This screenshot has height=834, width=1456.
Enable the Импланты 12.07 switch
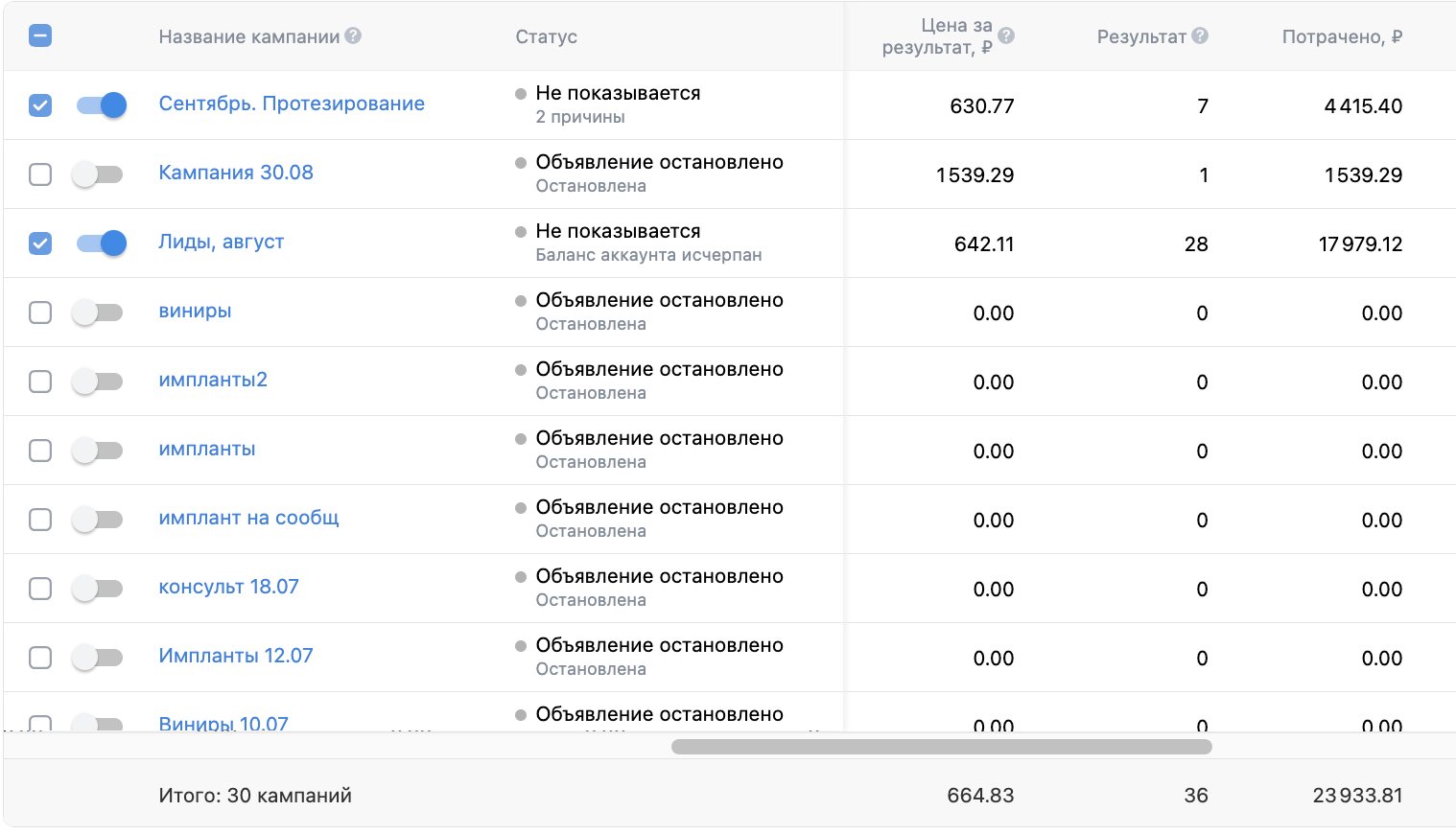pyautogui.click(x=98, y=658)
